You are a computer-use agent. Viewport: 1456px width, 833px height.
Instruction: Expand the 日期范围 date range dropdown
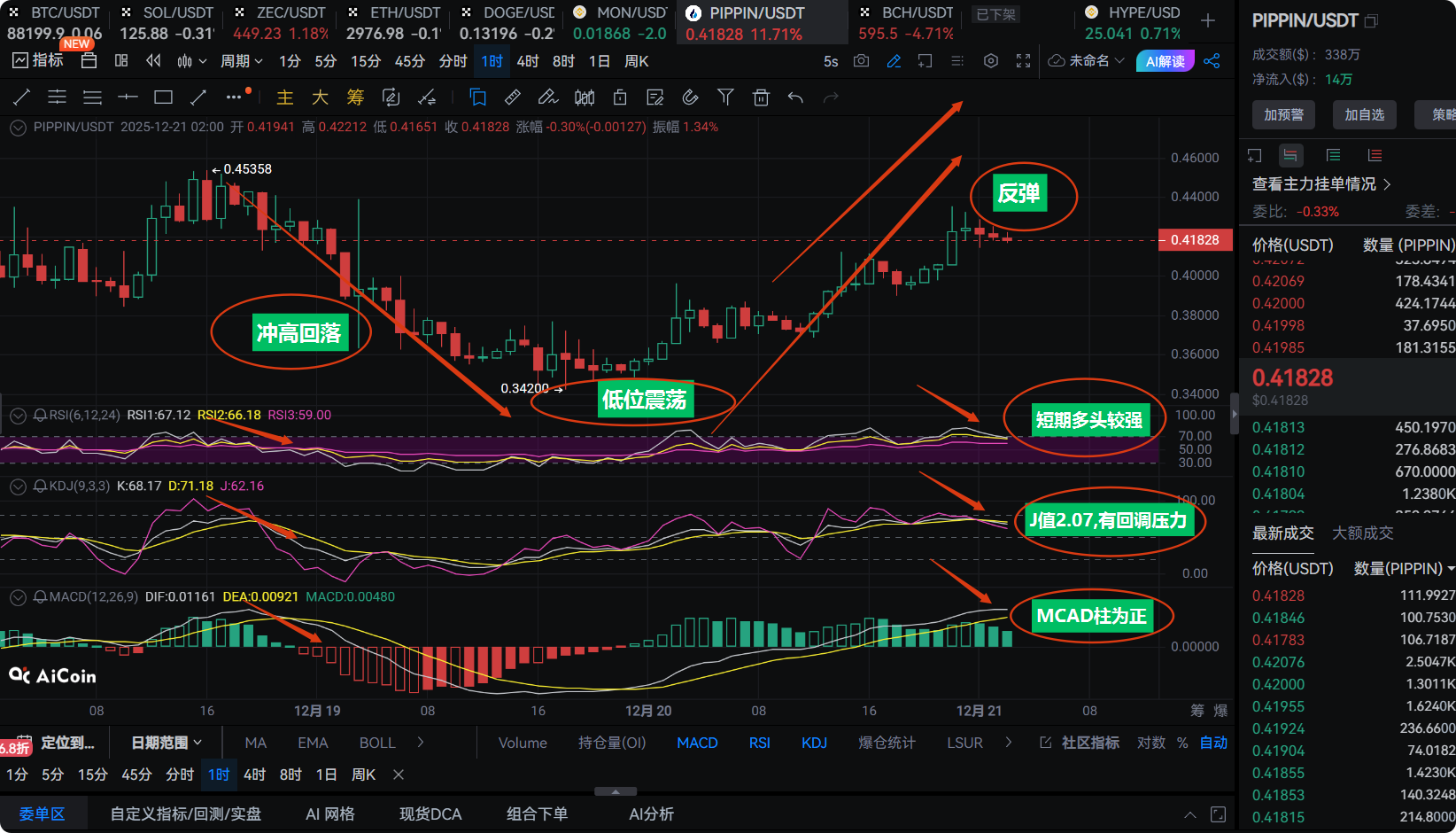click(167, 743)
